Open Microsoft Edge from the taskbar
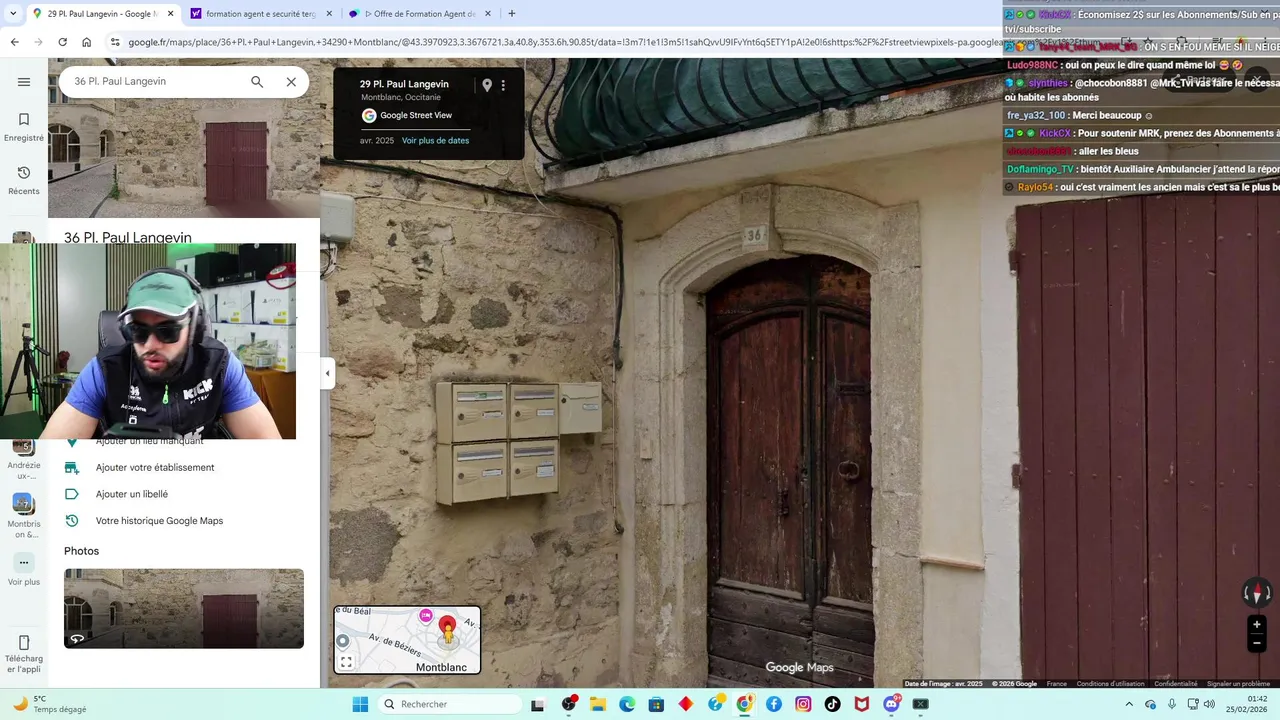1280x720 pixels. tap(627, 704)
